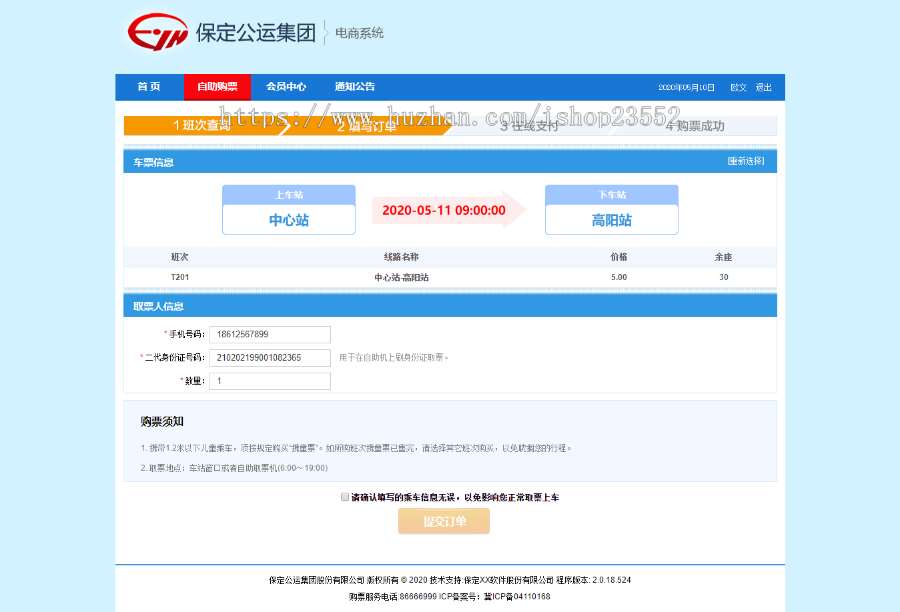Open the 通知公告 announcements menu
The image size is (900, 612).
tap(356, 87)
